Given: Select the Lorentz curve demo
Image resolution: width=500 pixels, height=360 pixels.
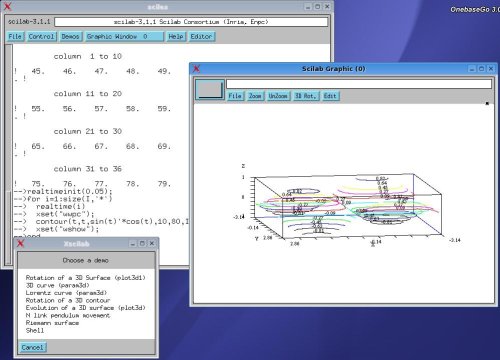Looking at the screenshot, I should point(66,293).
